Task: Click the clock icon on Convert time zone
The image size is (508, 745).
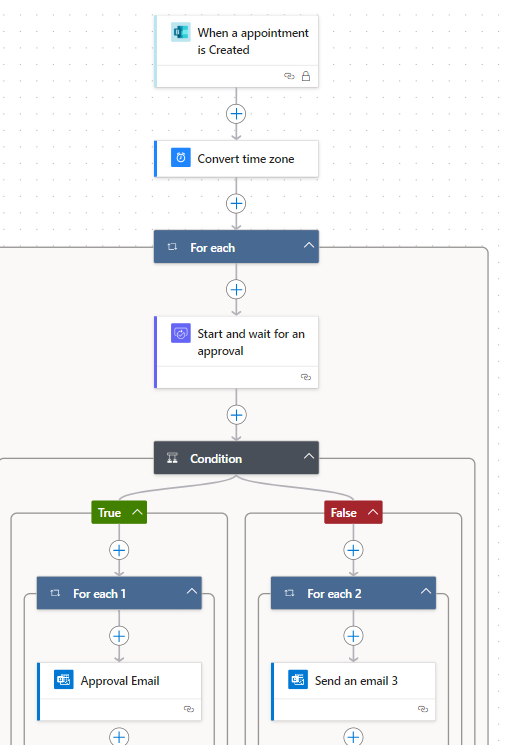Action: click(181, 158)
